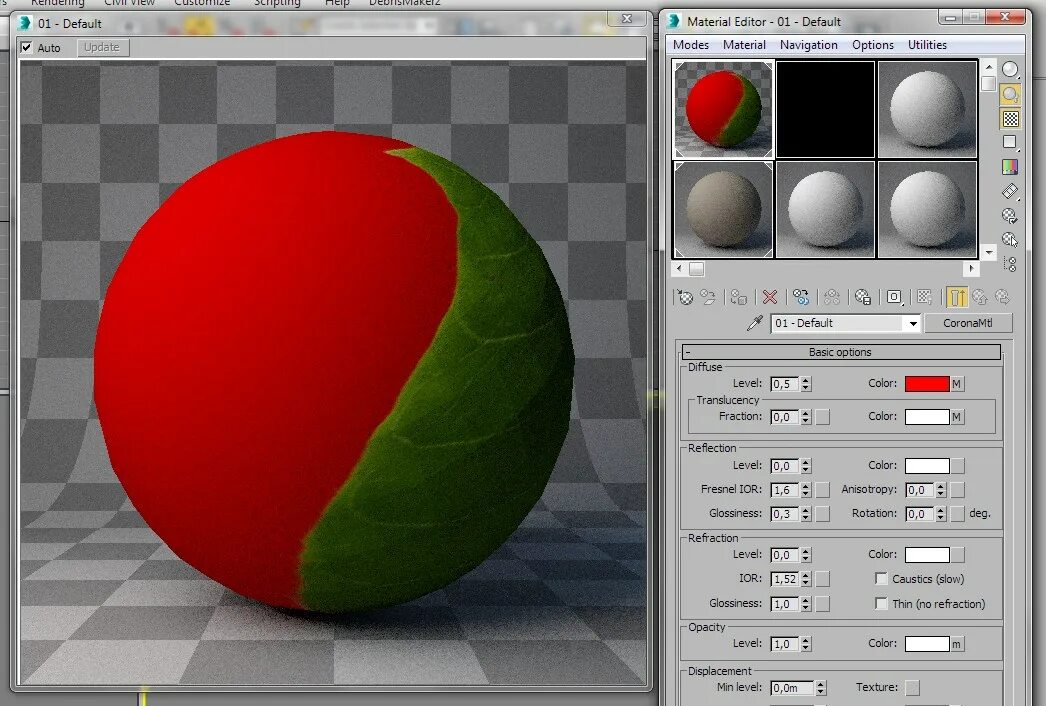Click the Displacement Texture map slot
This screenshot has height=706, width=1046.
coord(912,687)
